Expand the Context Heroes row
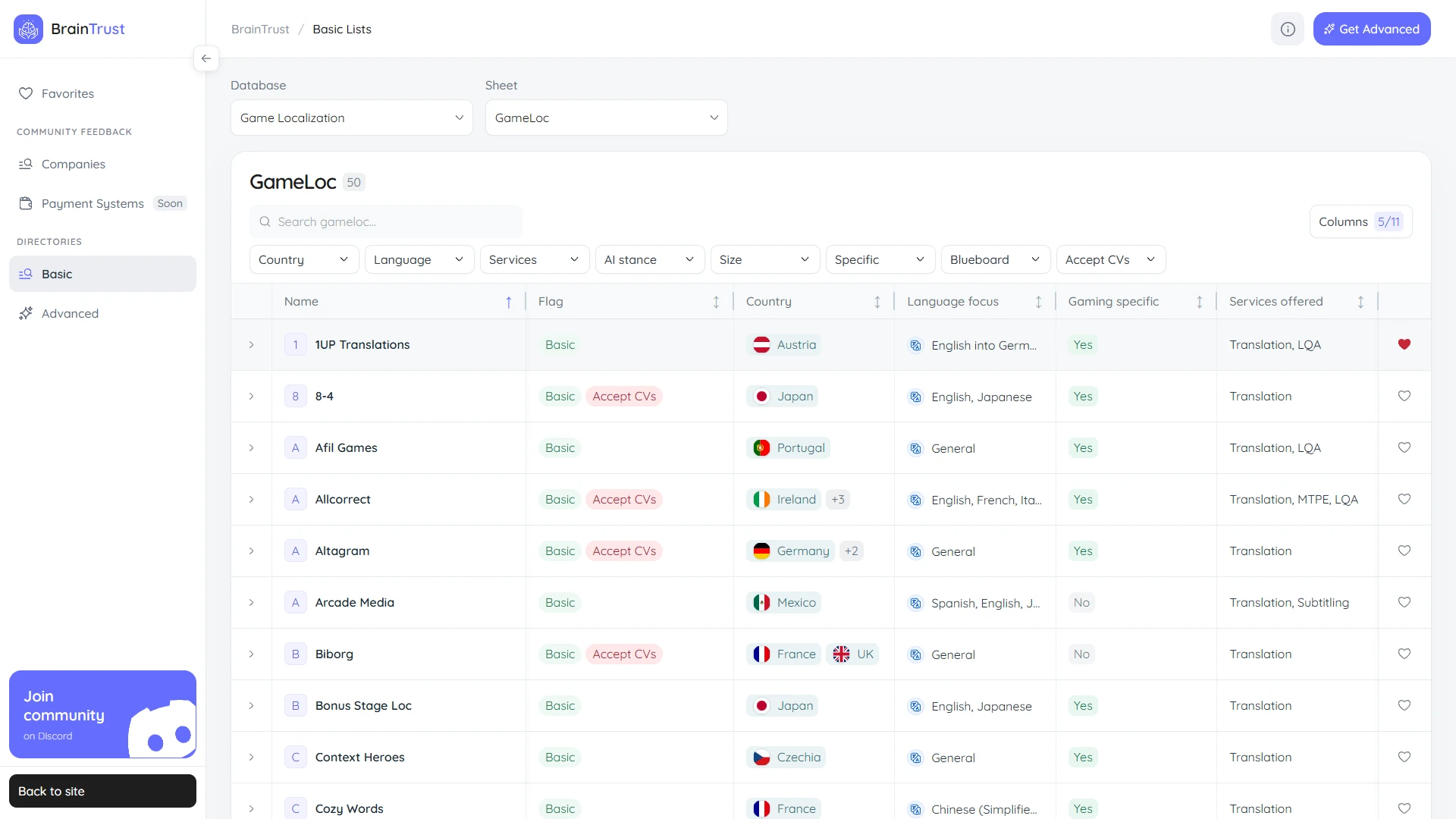 tap(251, 757)
